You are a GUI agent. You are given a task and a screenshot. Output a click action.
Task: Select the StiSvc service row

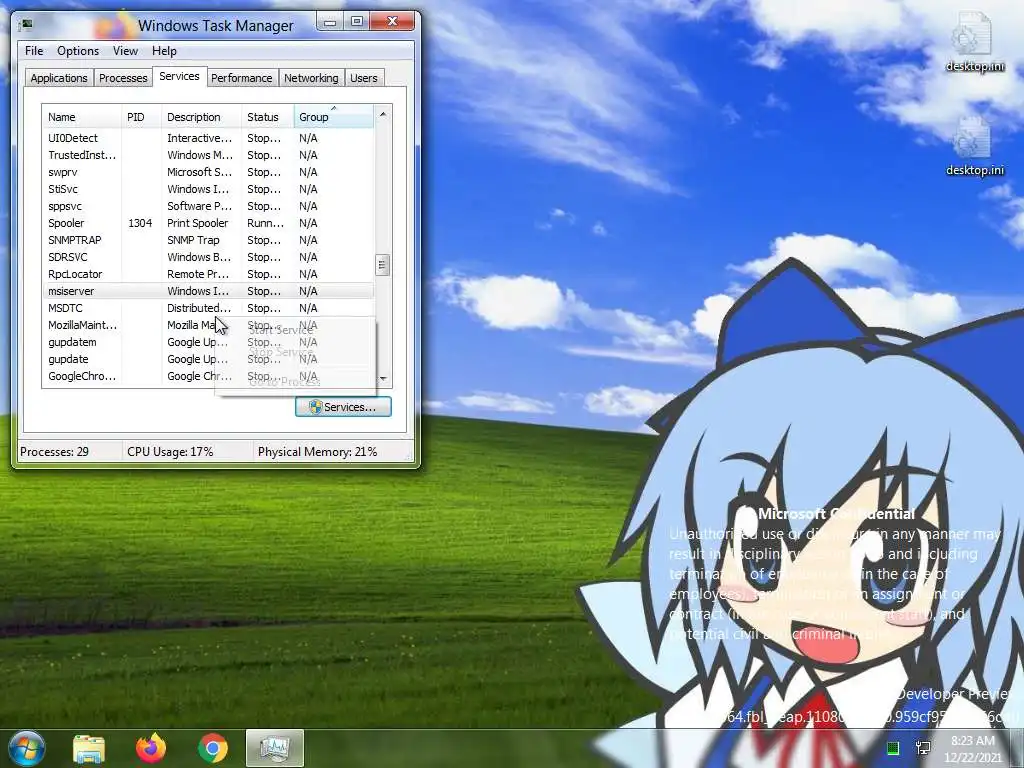tap(208, 189)
